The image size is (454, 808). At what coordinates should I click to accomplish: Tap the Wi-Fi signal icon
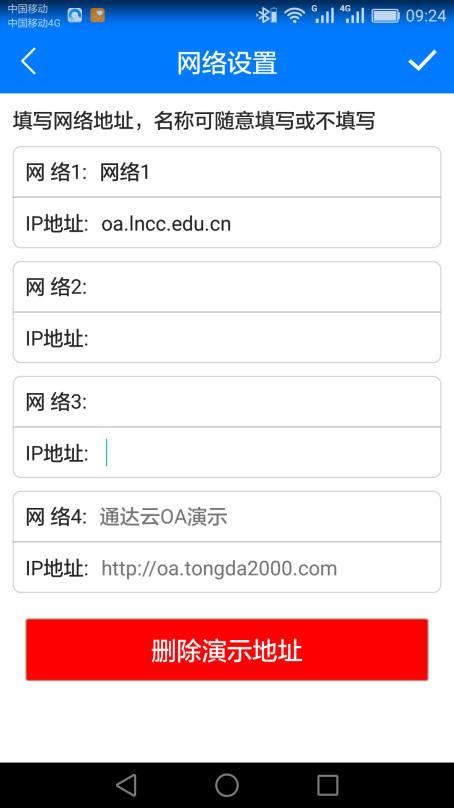point(294,15)
